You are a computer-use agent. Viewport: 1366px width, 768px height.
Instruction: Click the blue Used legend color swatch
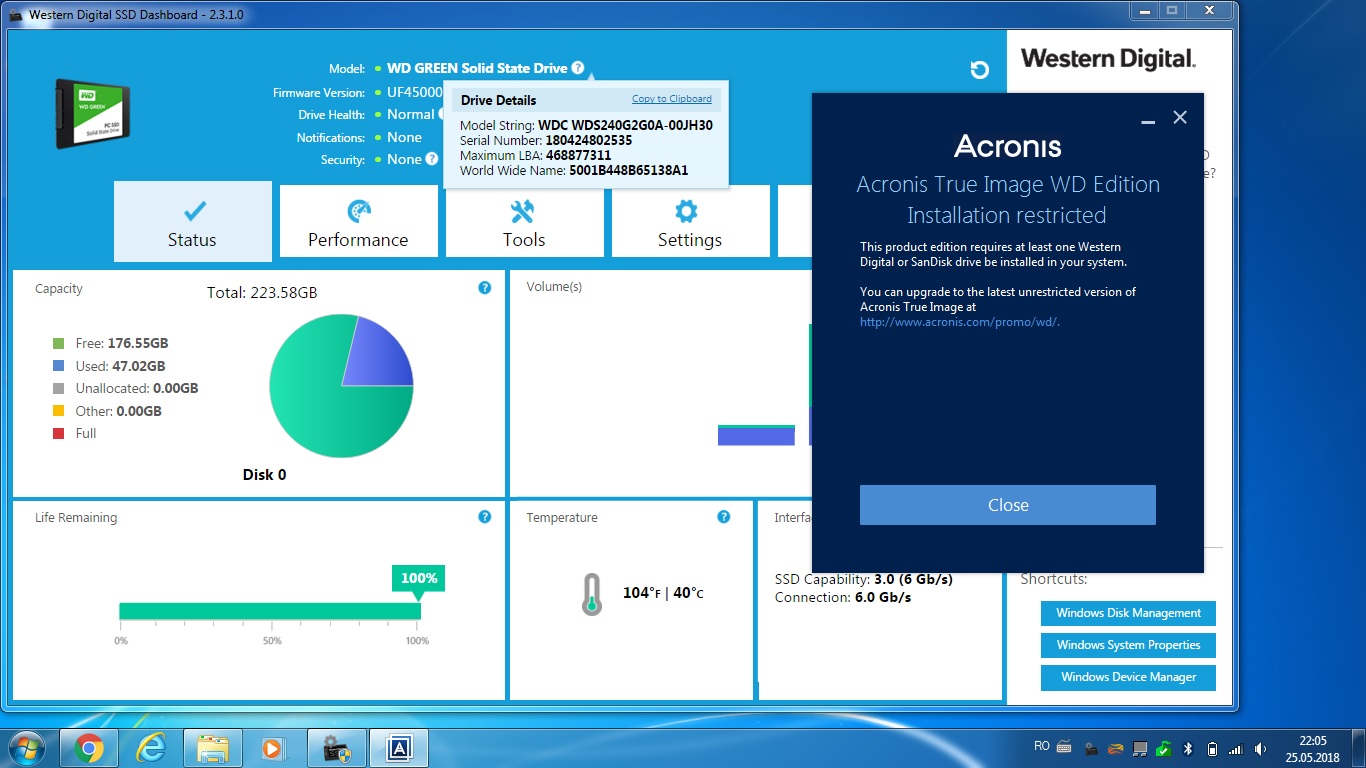point(58,366)
